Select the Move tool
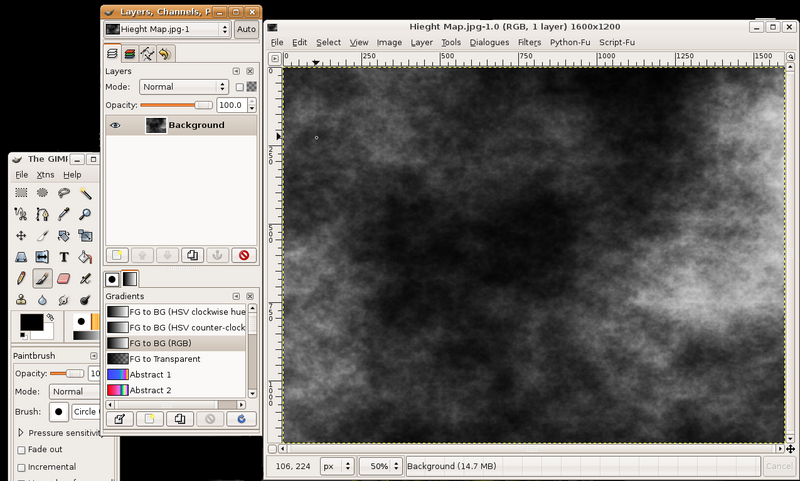Viewport: 800px width, 481px height. (x=21, y=236)
